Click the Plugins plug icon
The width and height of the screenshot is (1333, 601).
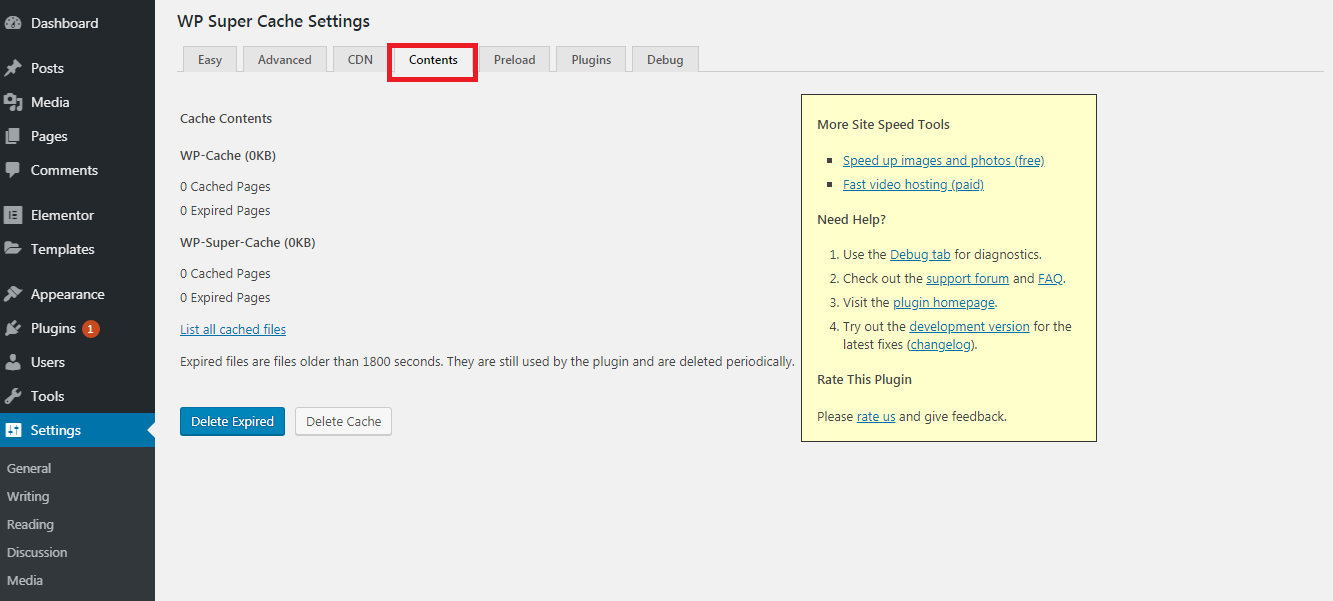click(14, 328)
